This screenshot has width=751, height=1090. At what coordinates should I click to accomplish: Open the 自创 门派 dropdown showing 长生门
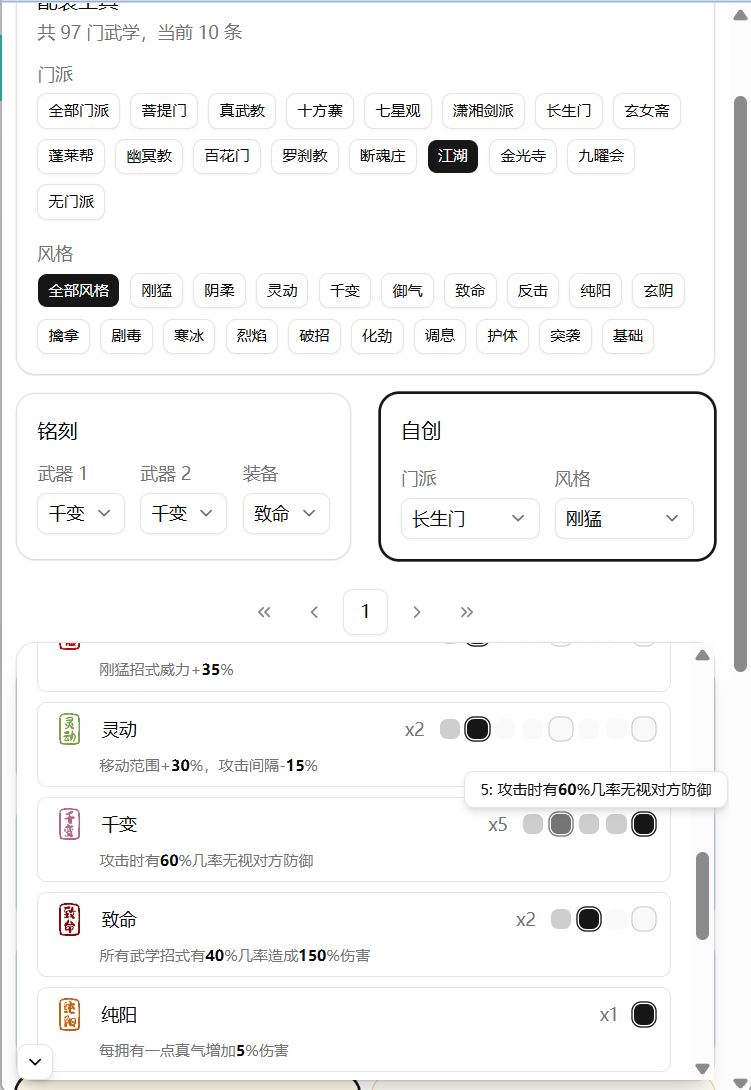tap(470, 519)
